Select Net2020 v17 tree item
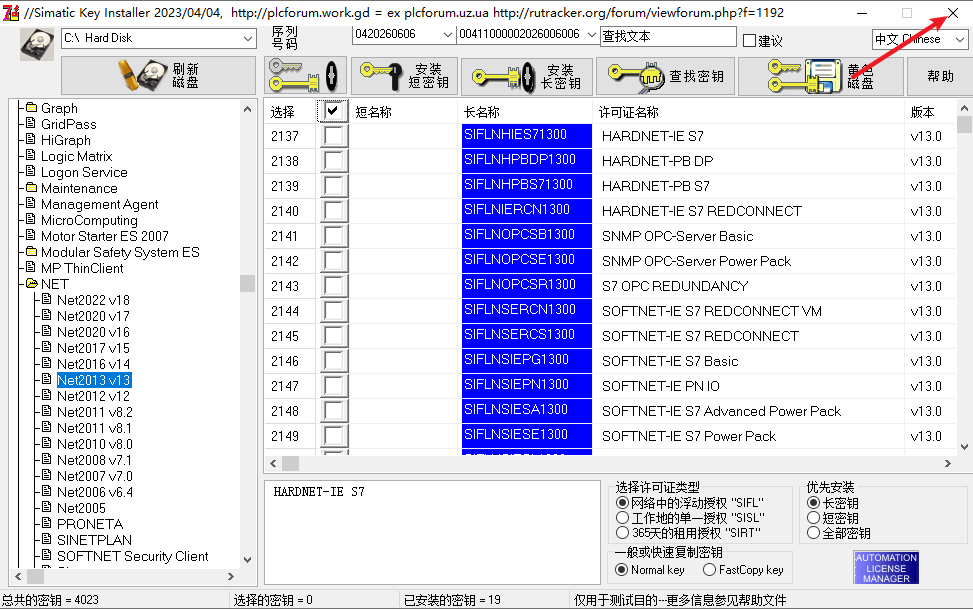973x609 pixels. coord(93,316)
